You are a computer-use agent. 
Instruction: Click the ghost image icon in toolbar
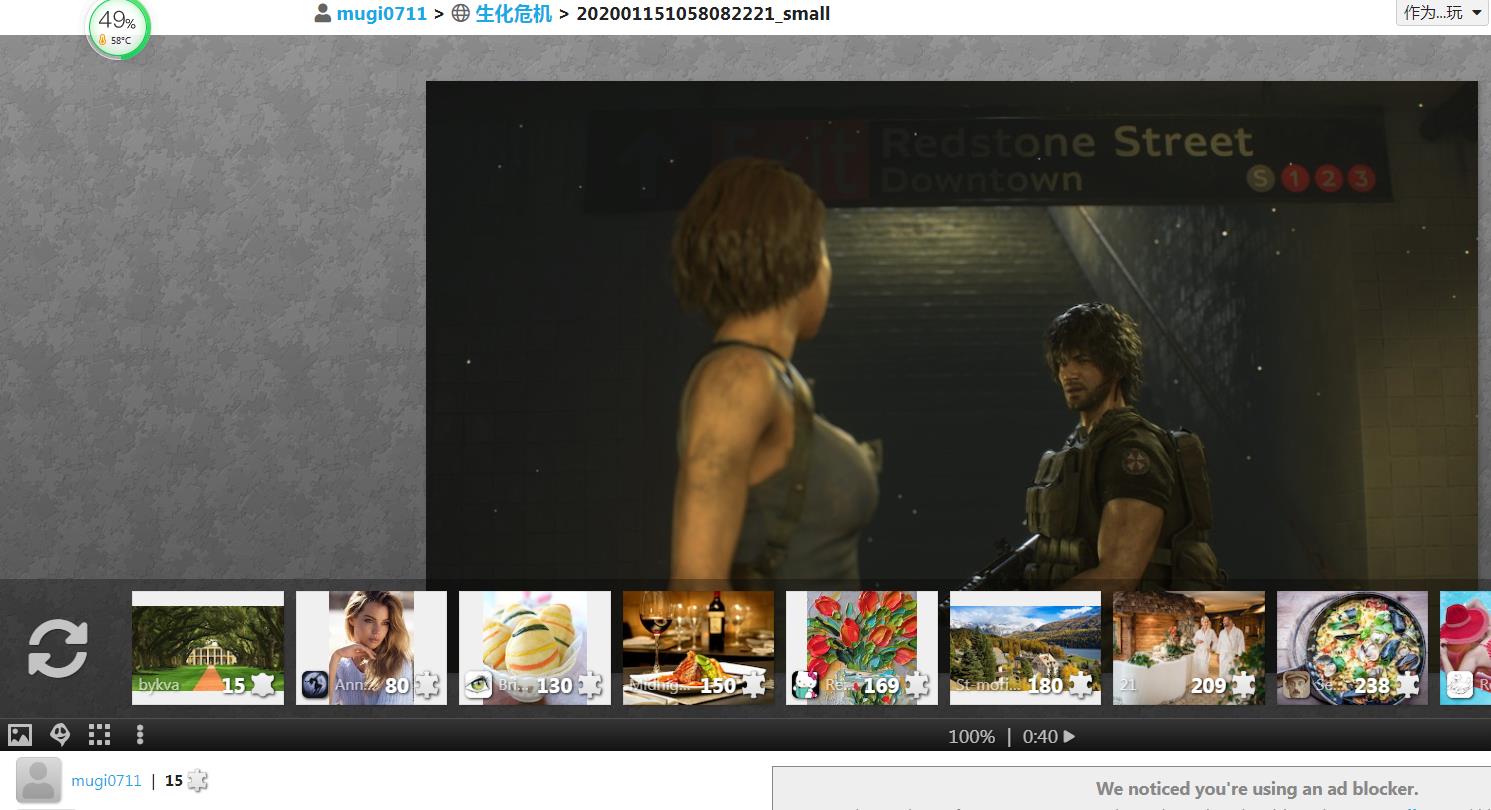tap(60, 736)
